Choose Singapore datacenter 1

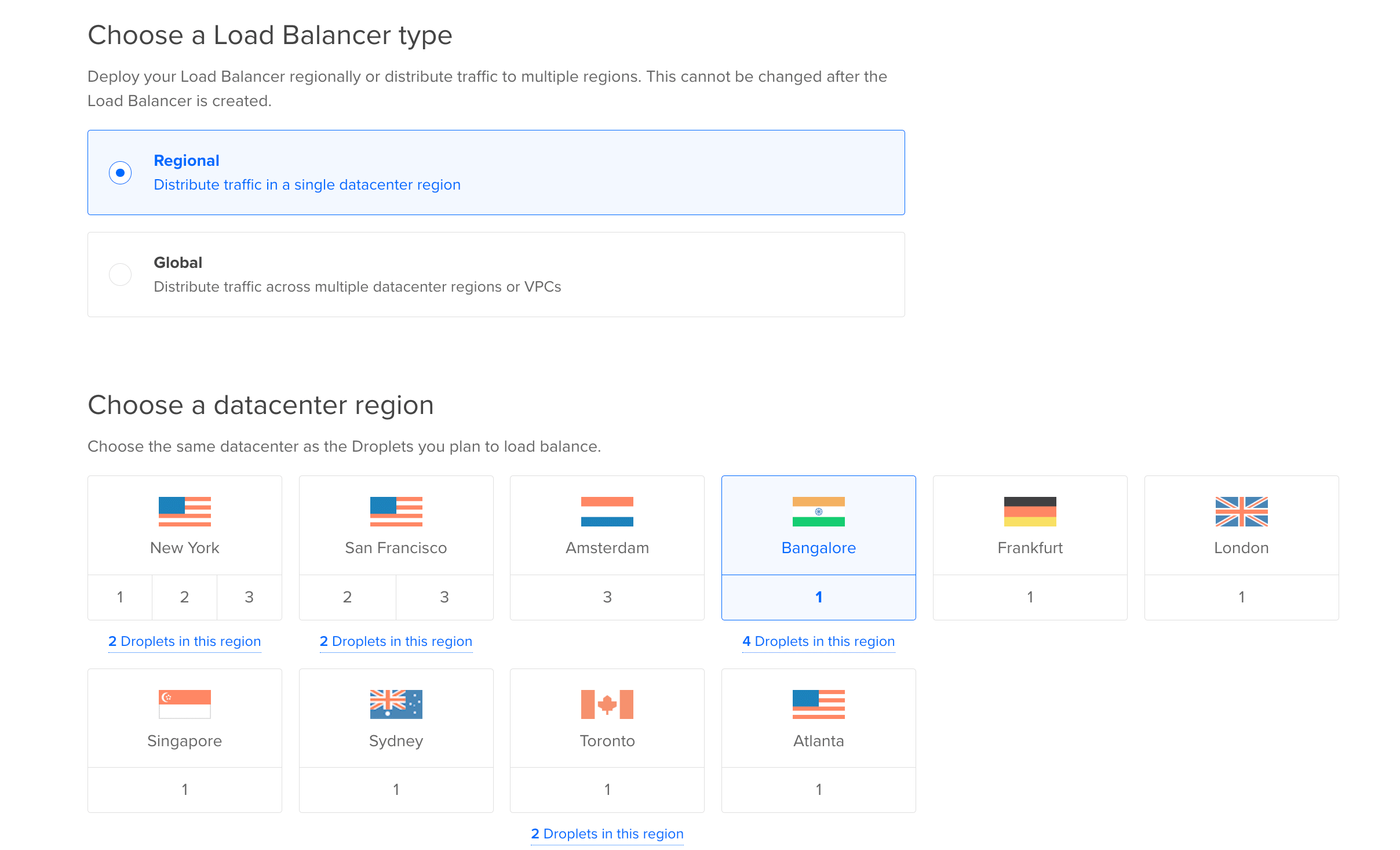[x=184, y=790]
